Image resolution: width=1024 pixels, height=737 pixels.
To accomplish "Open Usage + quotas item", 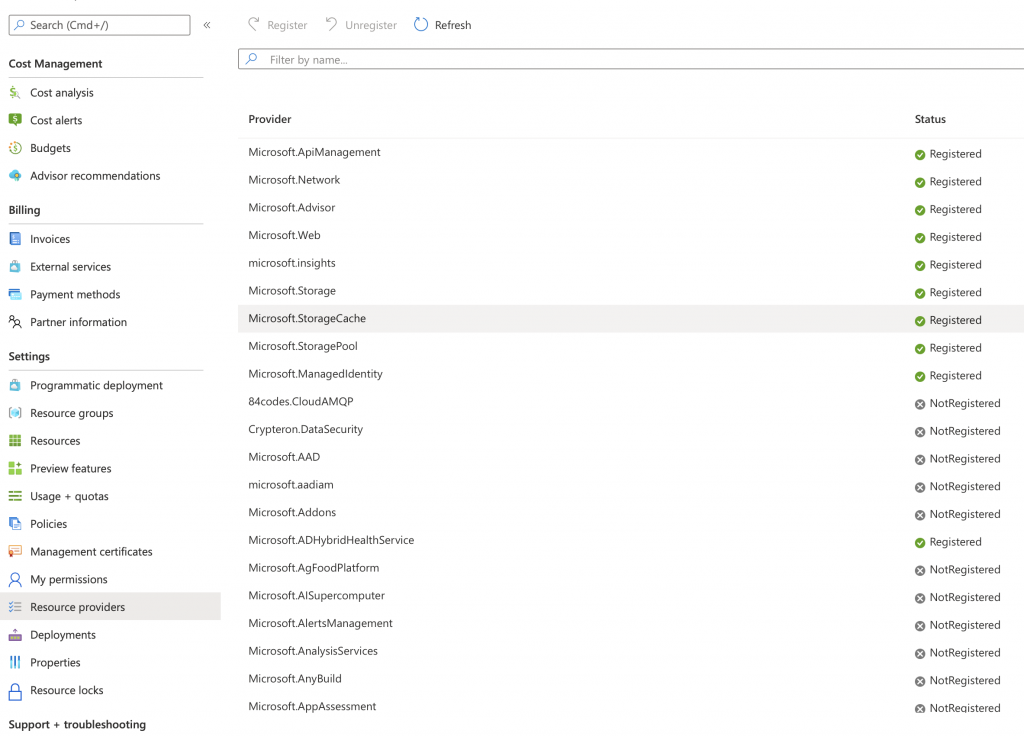I will [x=69, y=496].
